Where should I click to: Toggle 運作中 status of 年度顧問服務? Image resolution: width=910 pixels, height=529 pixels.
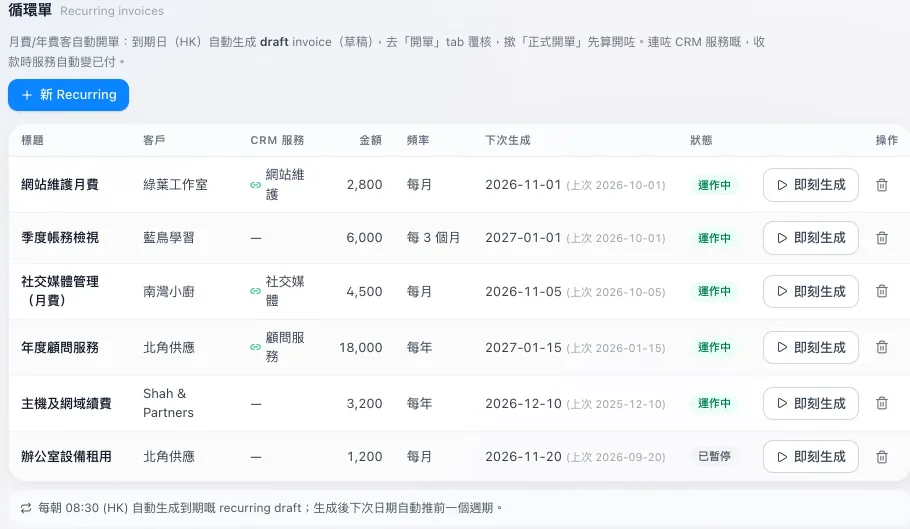click(x=714, y=347)
